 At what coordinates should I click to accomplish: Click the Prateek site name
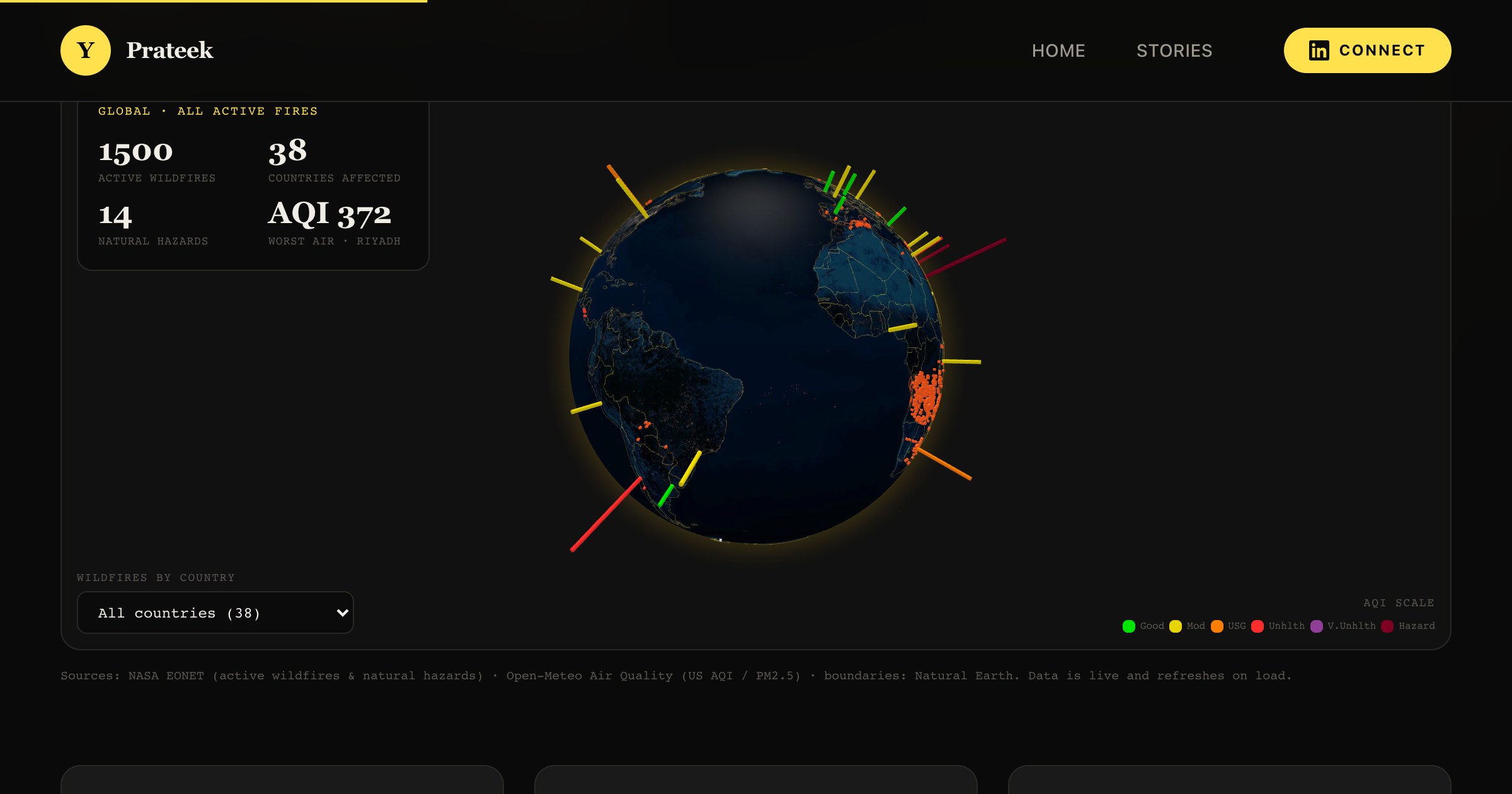pos(169,50)
